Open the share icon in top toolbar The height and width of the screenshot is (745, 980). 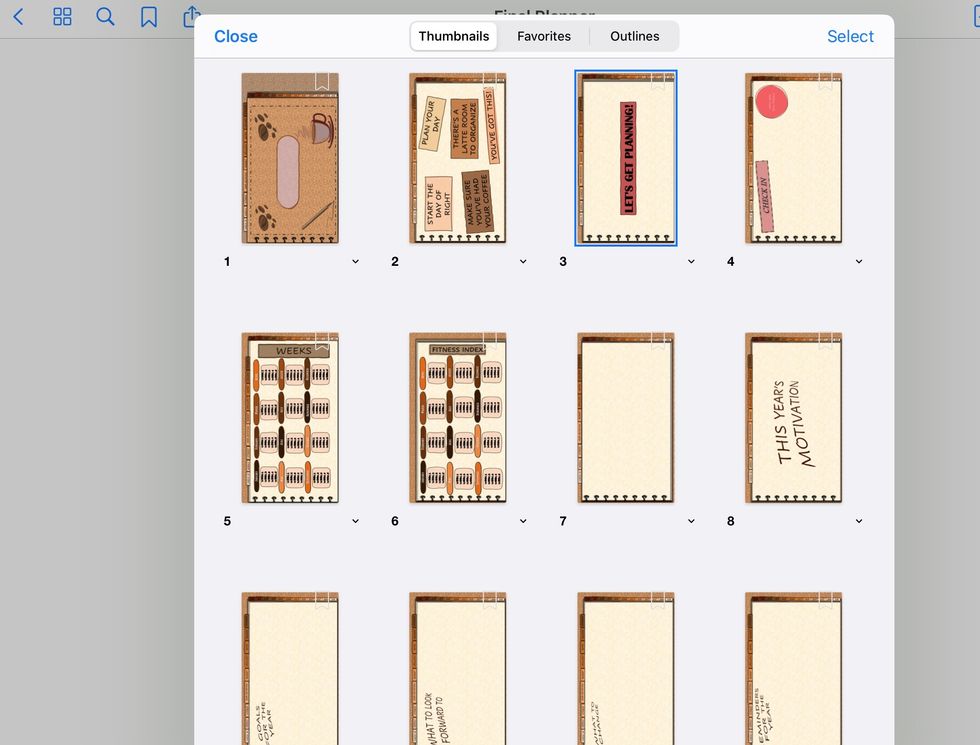tap(191, 17)
